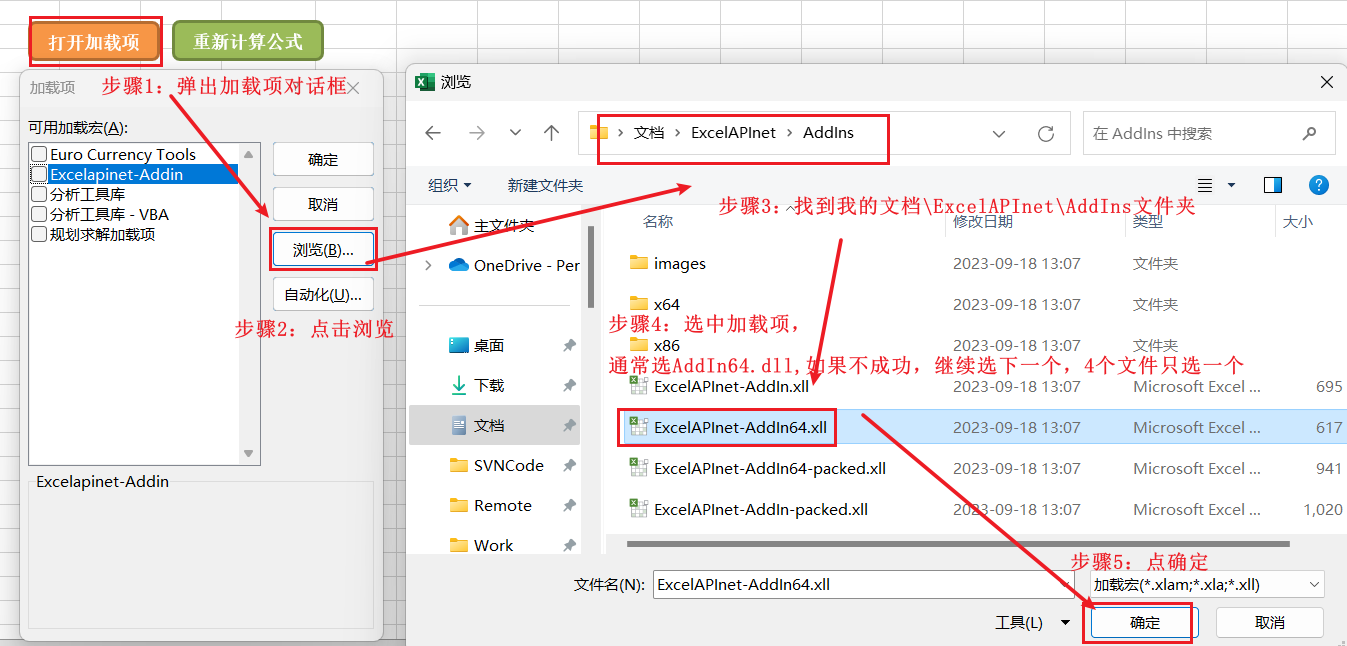Click 取消 in the 加载项 dialog
Viewport: 1347px width, 646px height.
tap(323, 204)
